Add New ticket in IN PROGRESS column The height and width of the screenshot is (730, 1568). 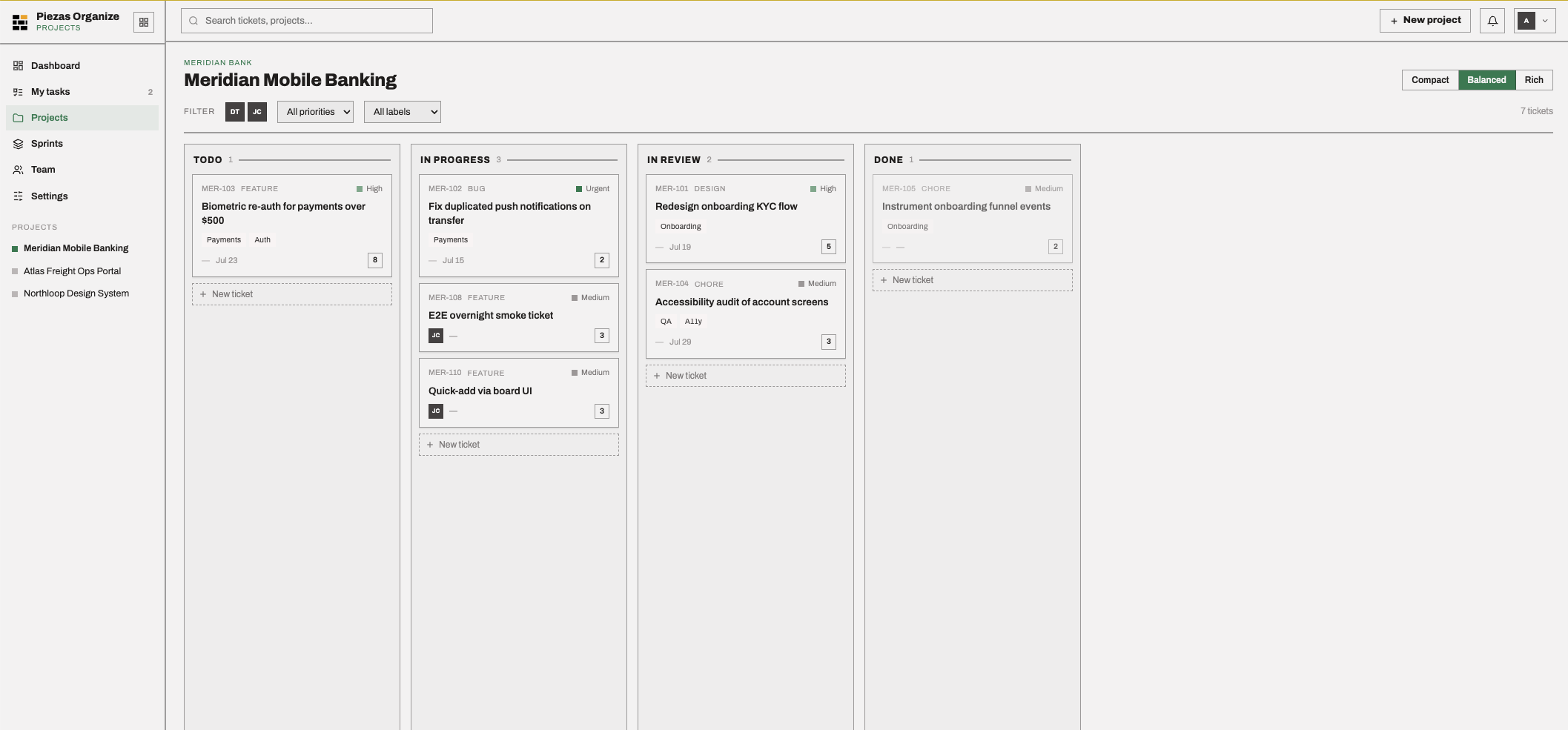519,445
